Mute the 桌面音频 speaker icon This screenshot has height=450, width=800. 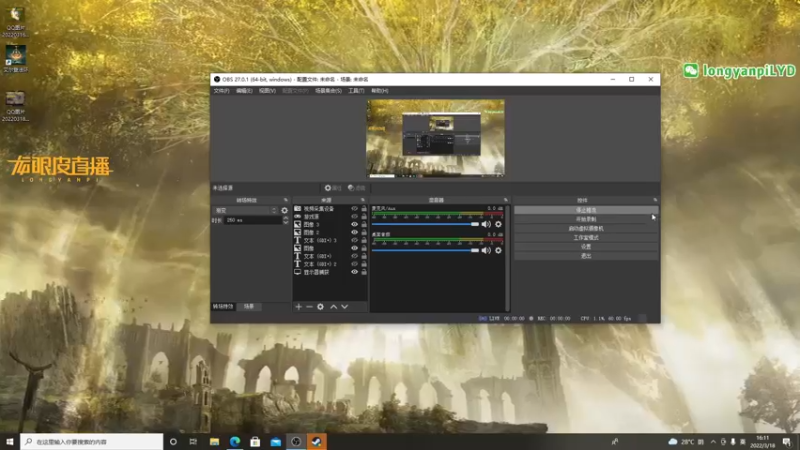(x=486, y=251)
